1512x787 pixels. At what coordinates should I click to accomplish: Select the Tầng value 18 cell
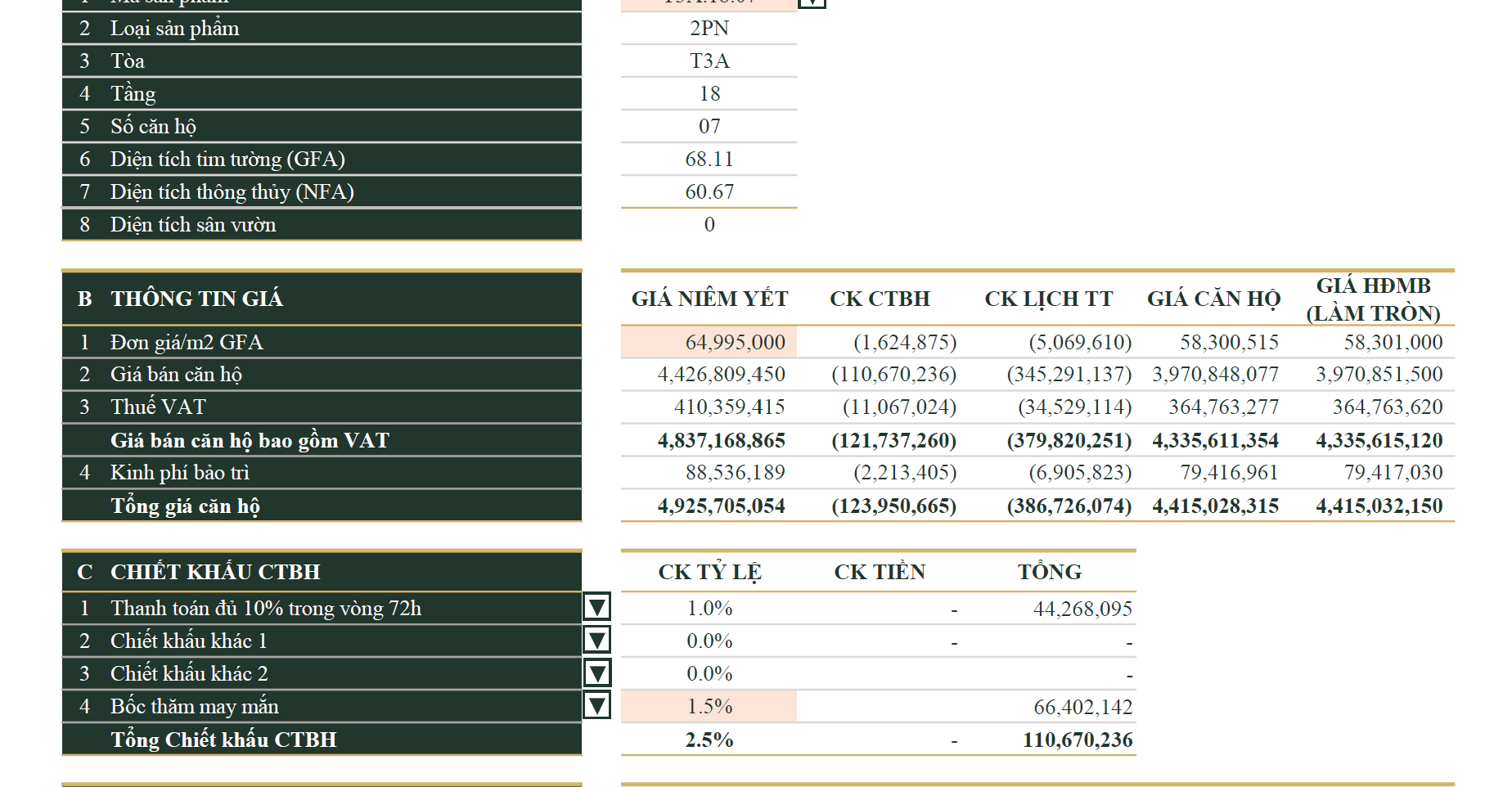(709, 93)
